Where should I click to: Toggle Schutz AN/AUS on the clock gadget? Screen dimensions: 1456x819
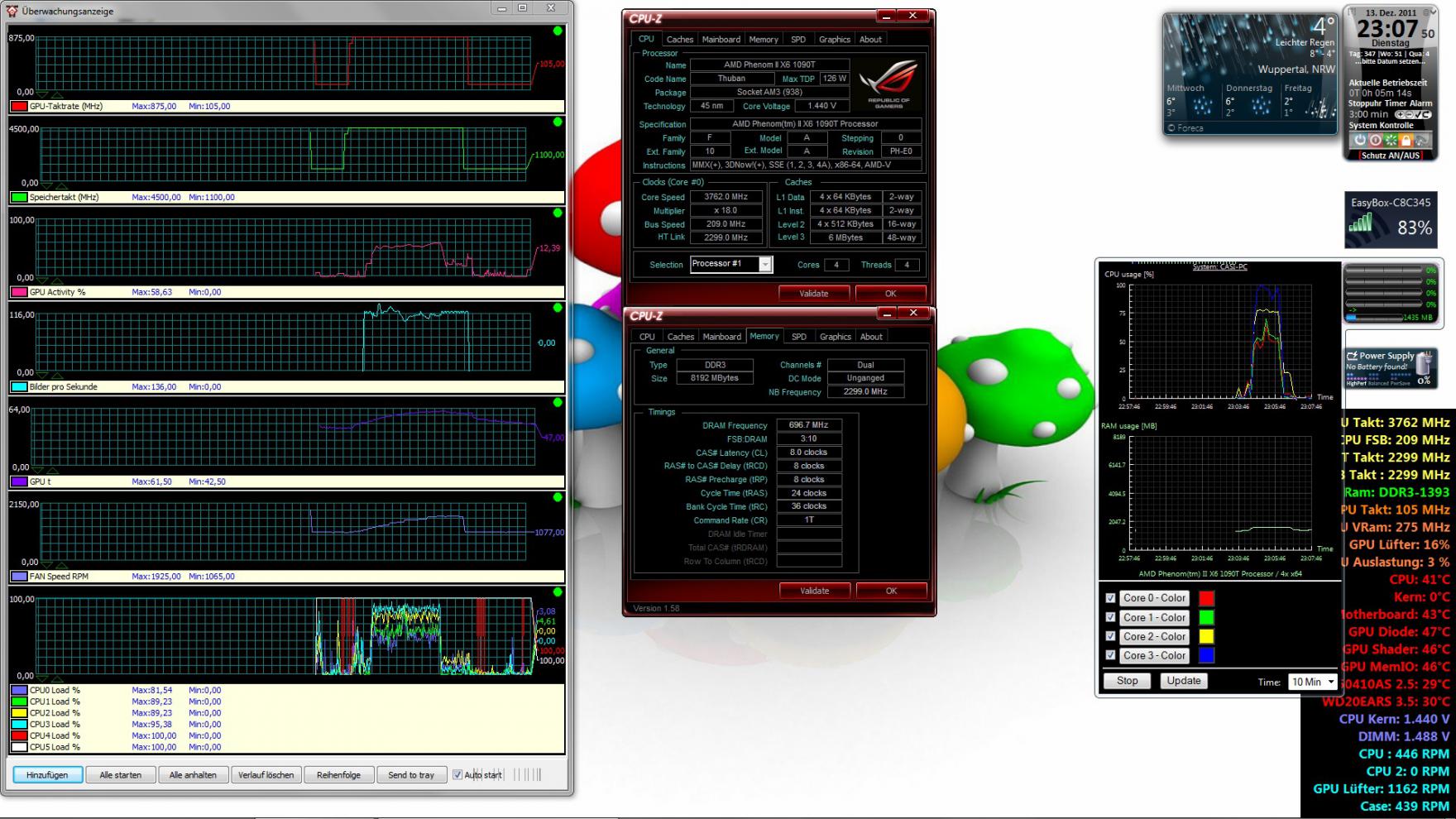(1390, 156)
